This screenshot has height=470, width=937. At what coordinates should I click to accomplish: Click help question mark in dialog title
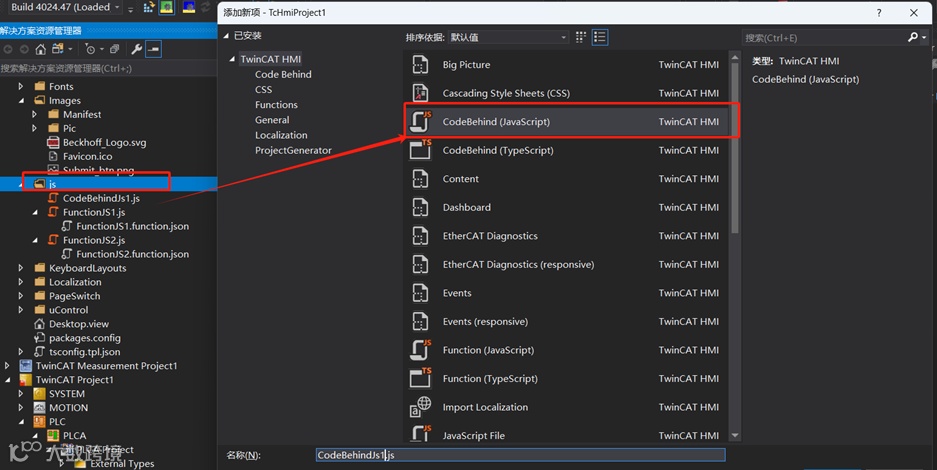tap(879, 13)
